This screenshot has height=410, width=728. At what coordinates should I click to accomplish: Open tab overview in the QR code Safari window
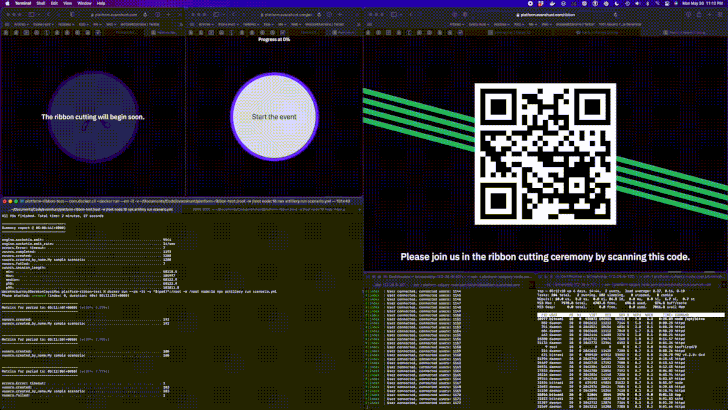pos(720,15)
